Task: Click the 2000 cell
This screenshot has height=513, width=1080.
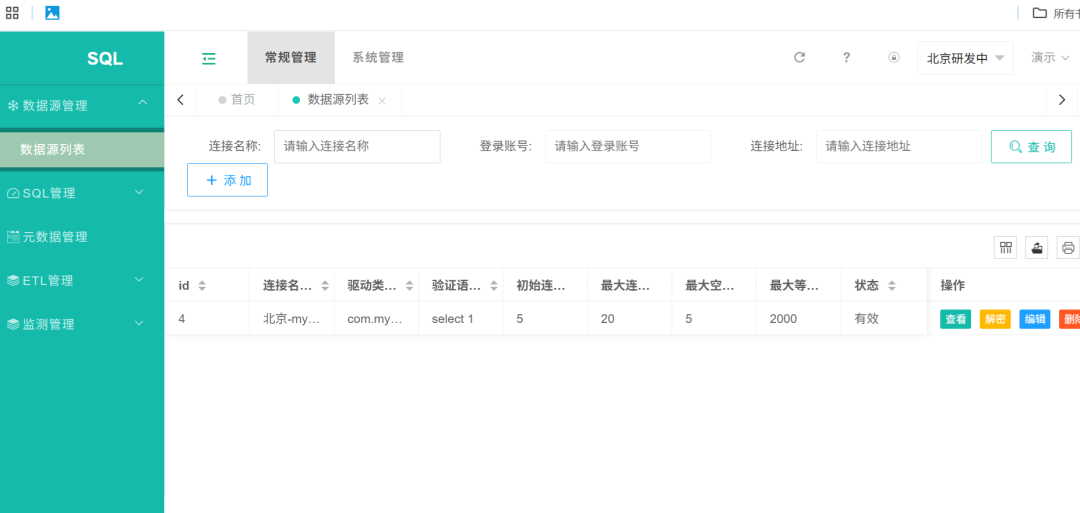Action: click(x=798, y=319)
